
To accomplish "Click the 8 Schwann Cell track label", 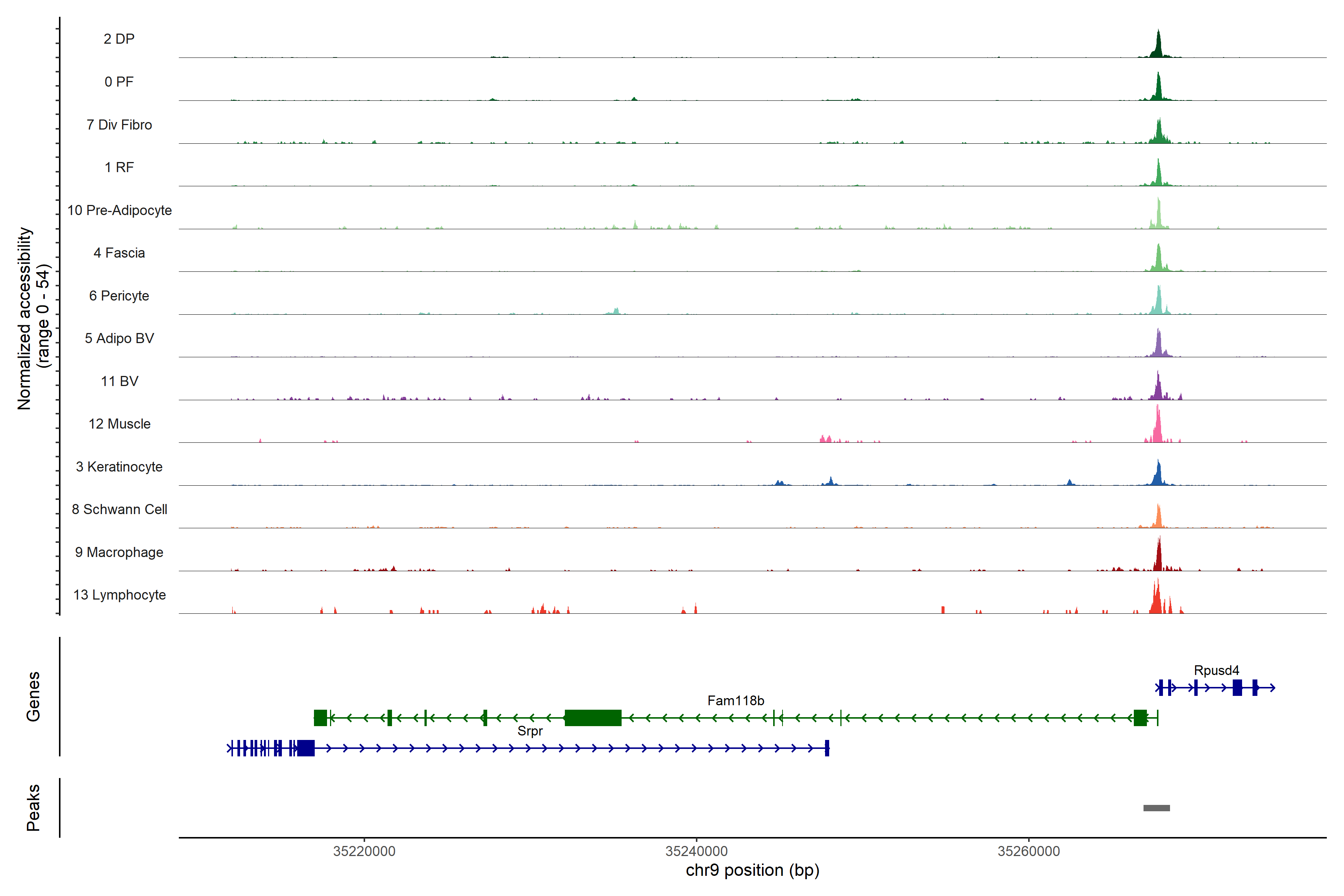I will [x=119, y=509].
